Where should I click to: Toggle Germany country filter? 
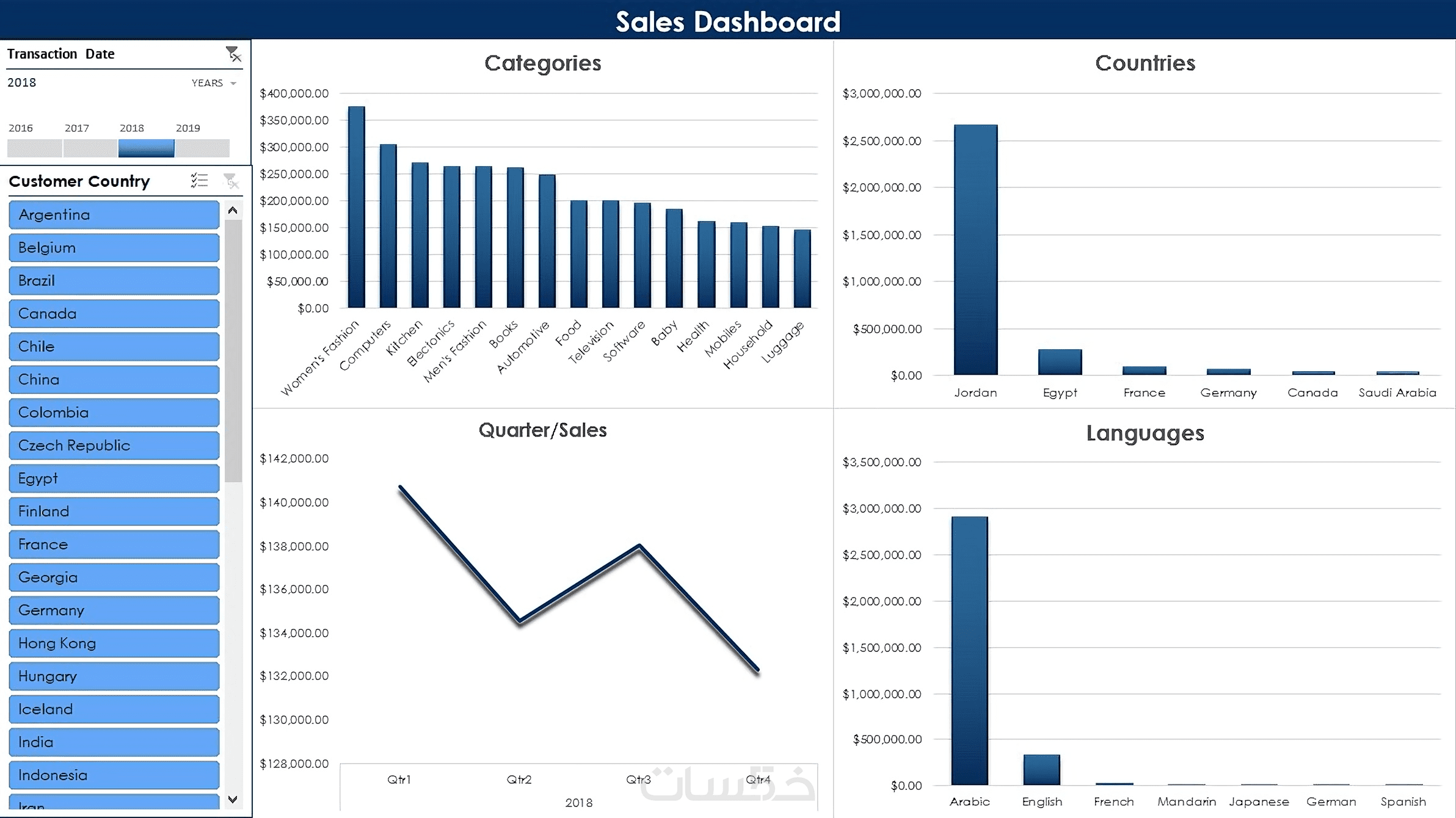pyautogui.click(x=114, y=610)
